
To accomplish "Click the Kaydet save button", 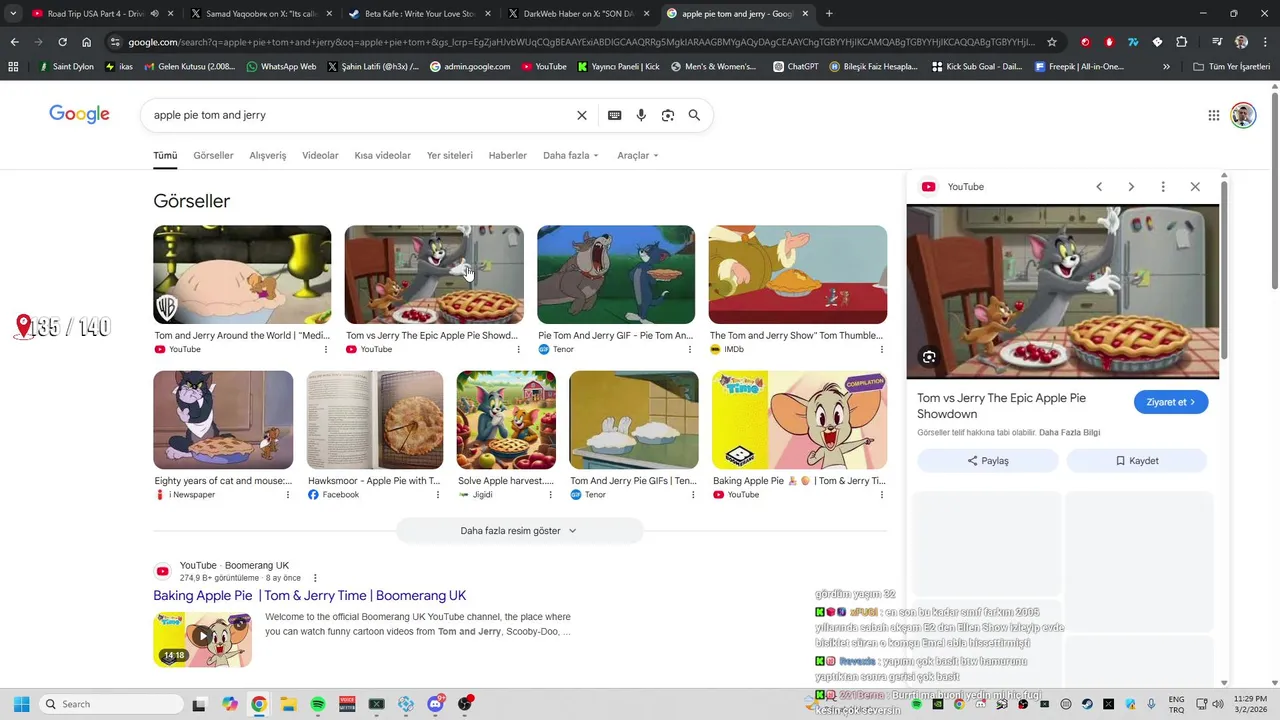I will [x=1137, y=461].
